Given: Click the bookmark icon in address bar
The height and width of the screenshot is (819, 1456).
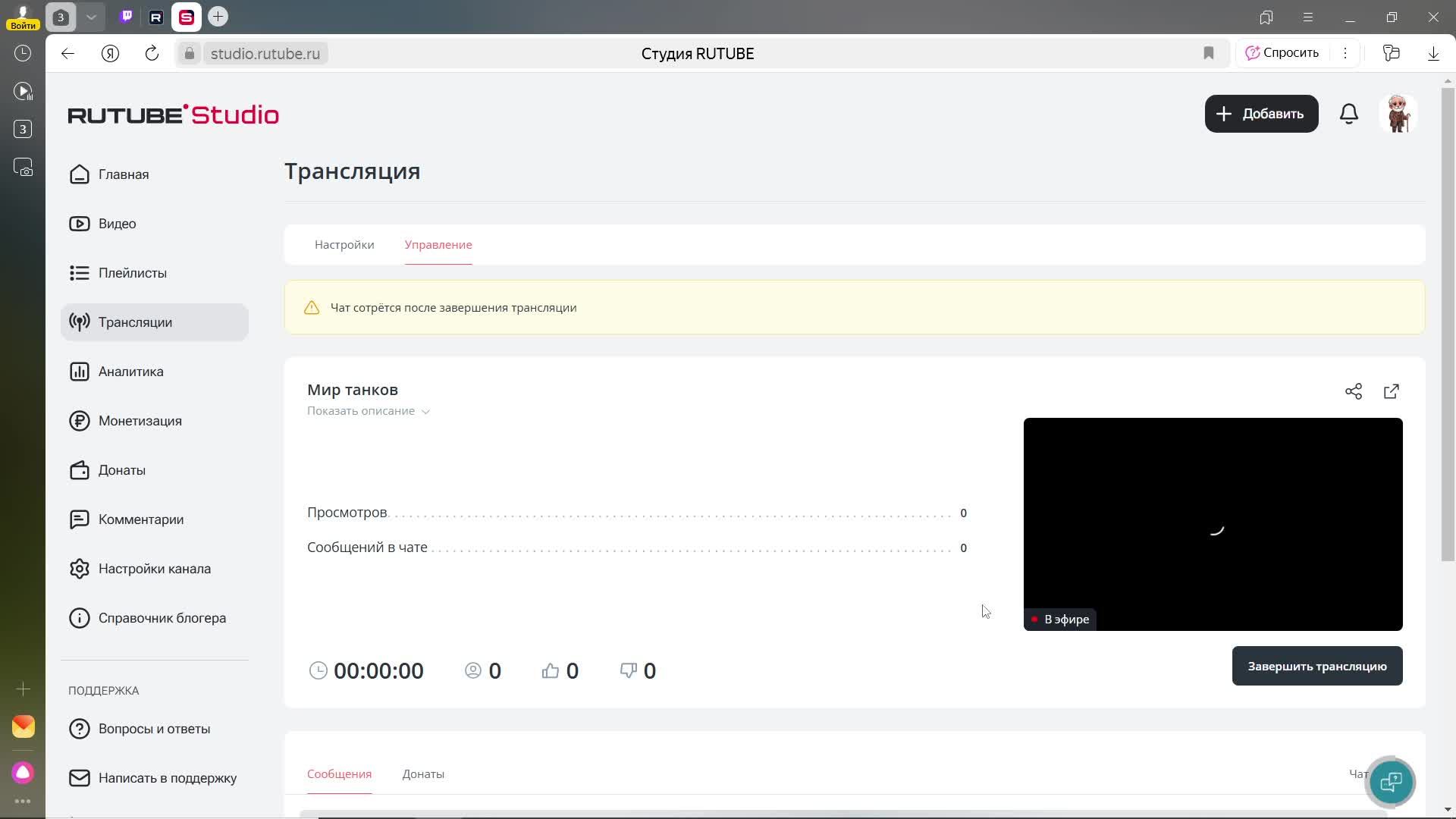Looking at the screenshot, I should pos(1209,53).
